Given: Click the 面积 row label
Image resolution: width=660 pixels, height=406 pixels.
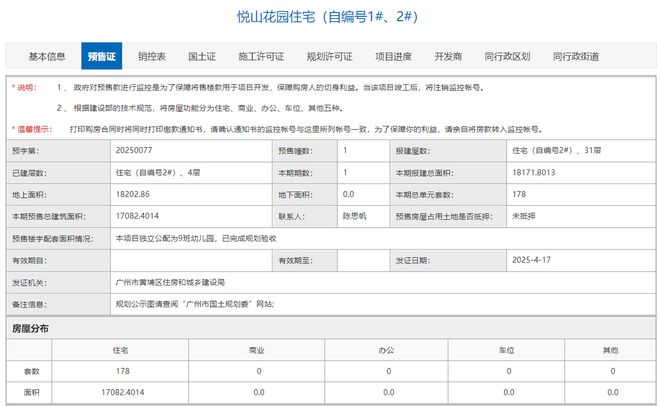Looking at the screenshot, I should (32, 393).
